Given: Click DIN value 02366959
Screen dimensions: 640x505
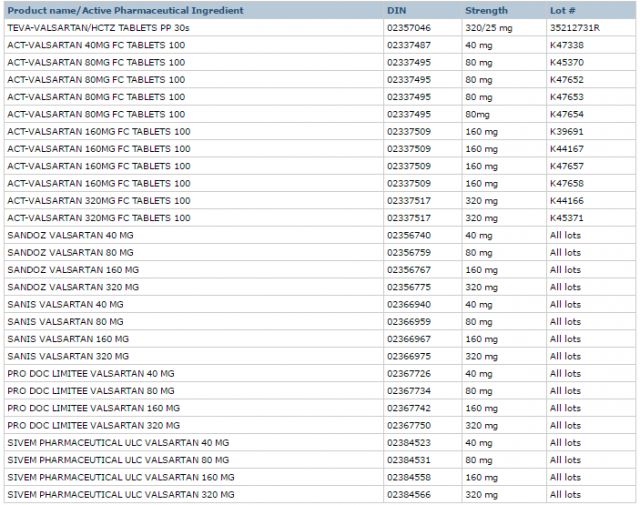Looking at the screenshot, I should coord(409,322).
